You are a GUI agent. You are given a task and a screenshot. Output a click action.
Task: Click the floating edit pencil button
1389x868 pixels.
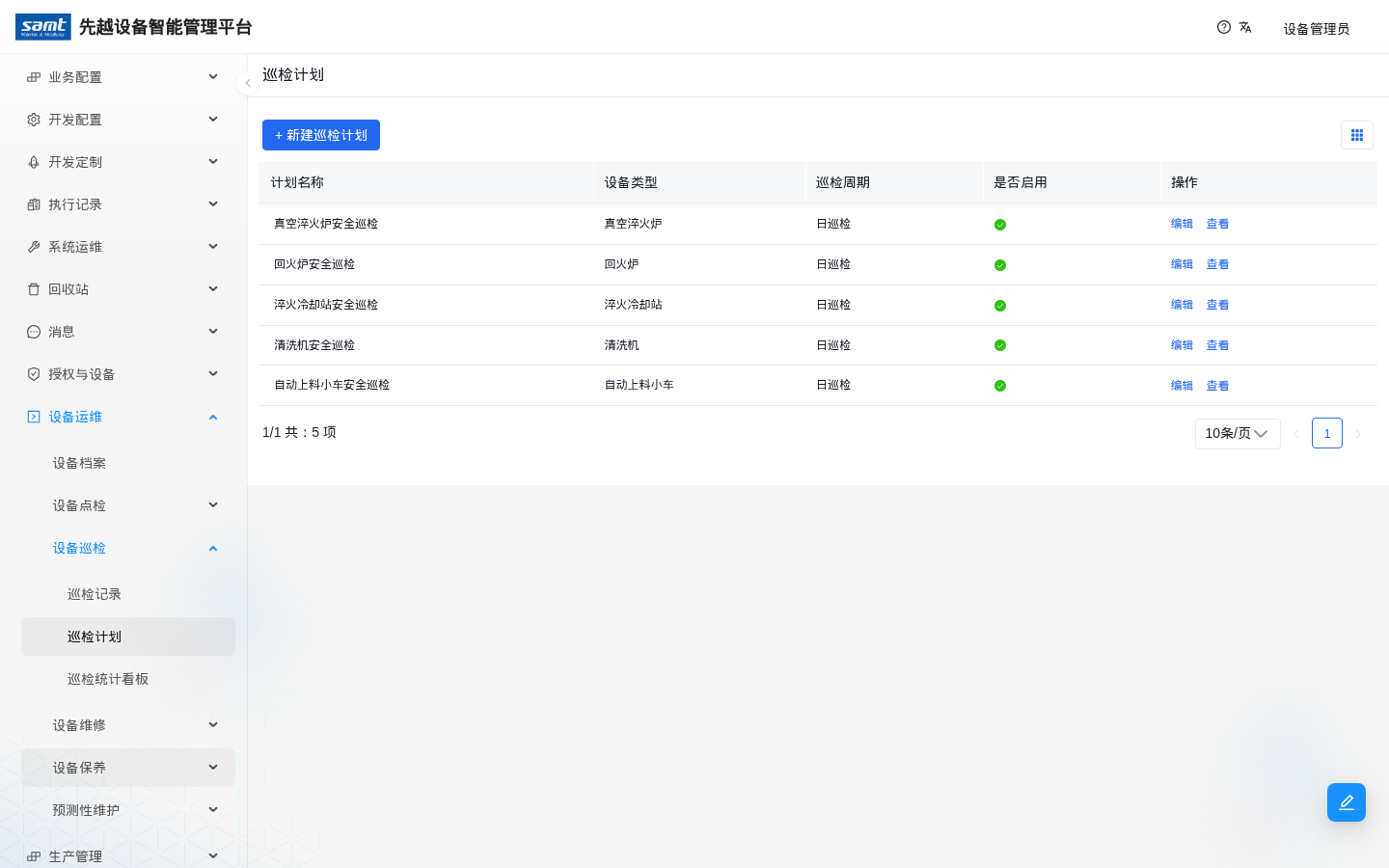tap(1347, 802)
